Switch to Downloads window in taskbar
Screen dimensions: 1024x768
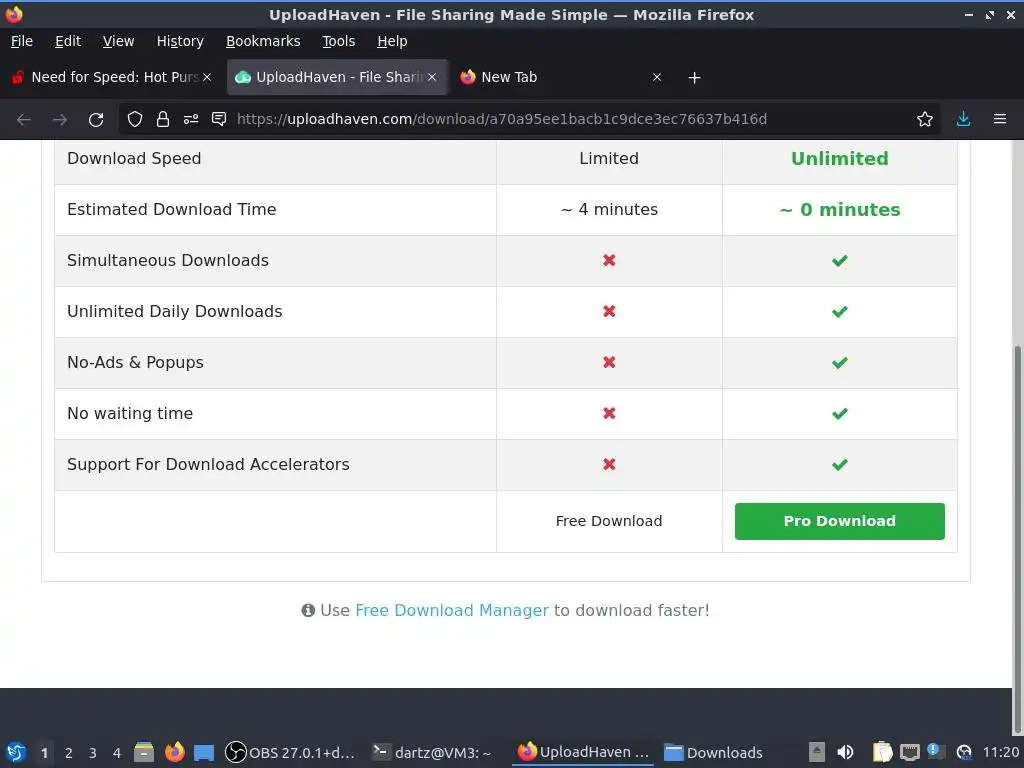pyautogui.click(x=713, y=752)
